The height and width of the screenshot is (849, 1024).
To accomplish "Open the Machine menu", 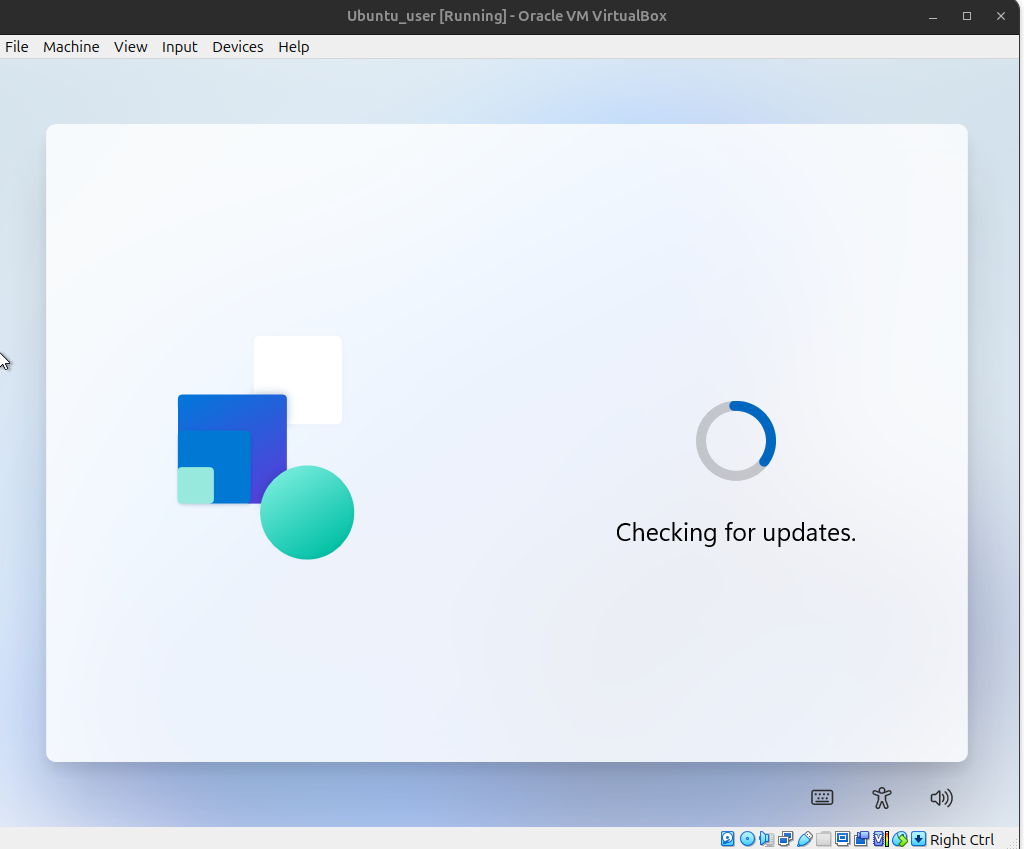I will [71, 47].
